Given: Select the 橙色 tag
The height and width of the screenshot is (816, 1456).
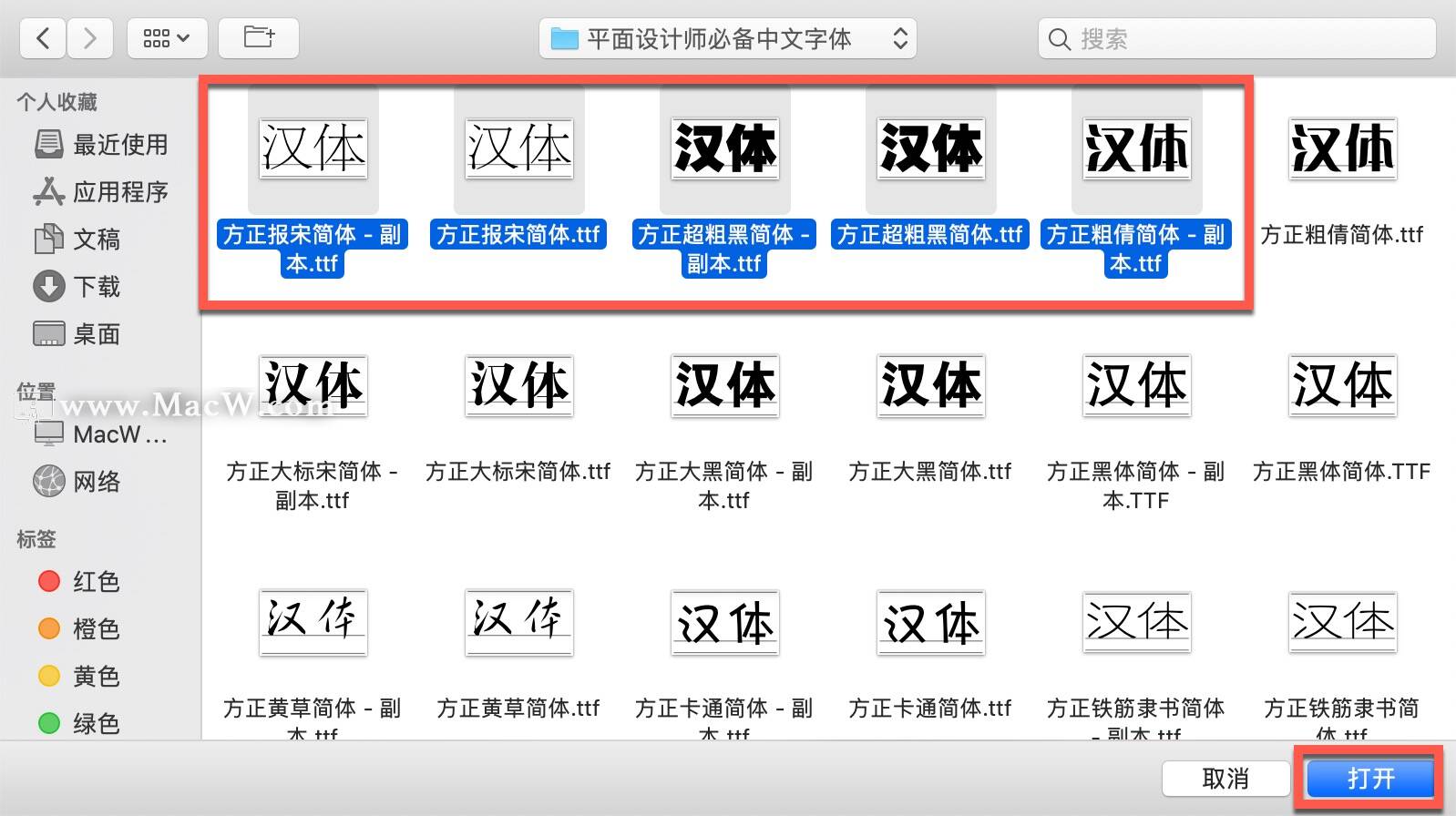Looking at the screenshot, I should tap(78, 628).
